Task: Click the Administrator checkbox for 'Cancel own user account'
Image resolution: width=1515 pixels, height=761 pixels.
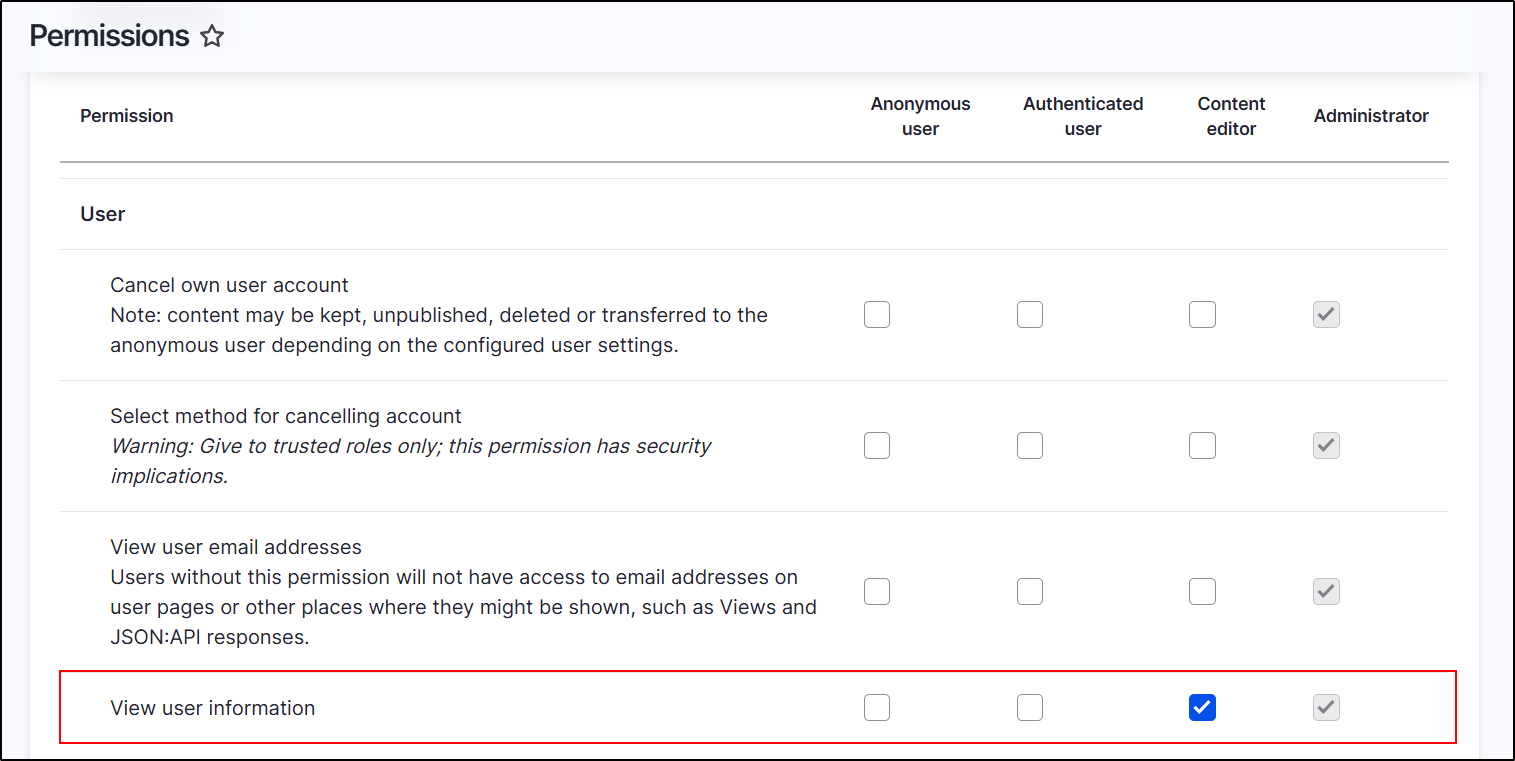Action: tap(1326, 314)
